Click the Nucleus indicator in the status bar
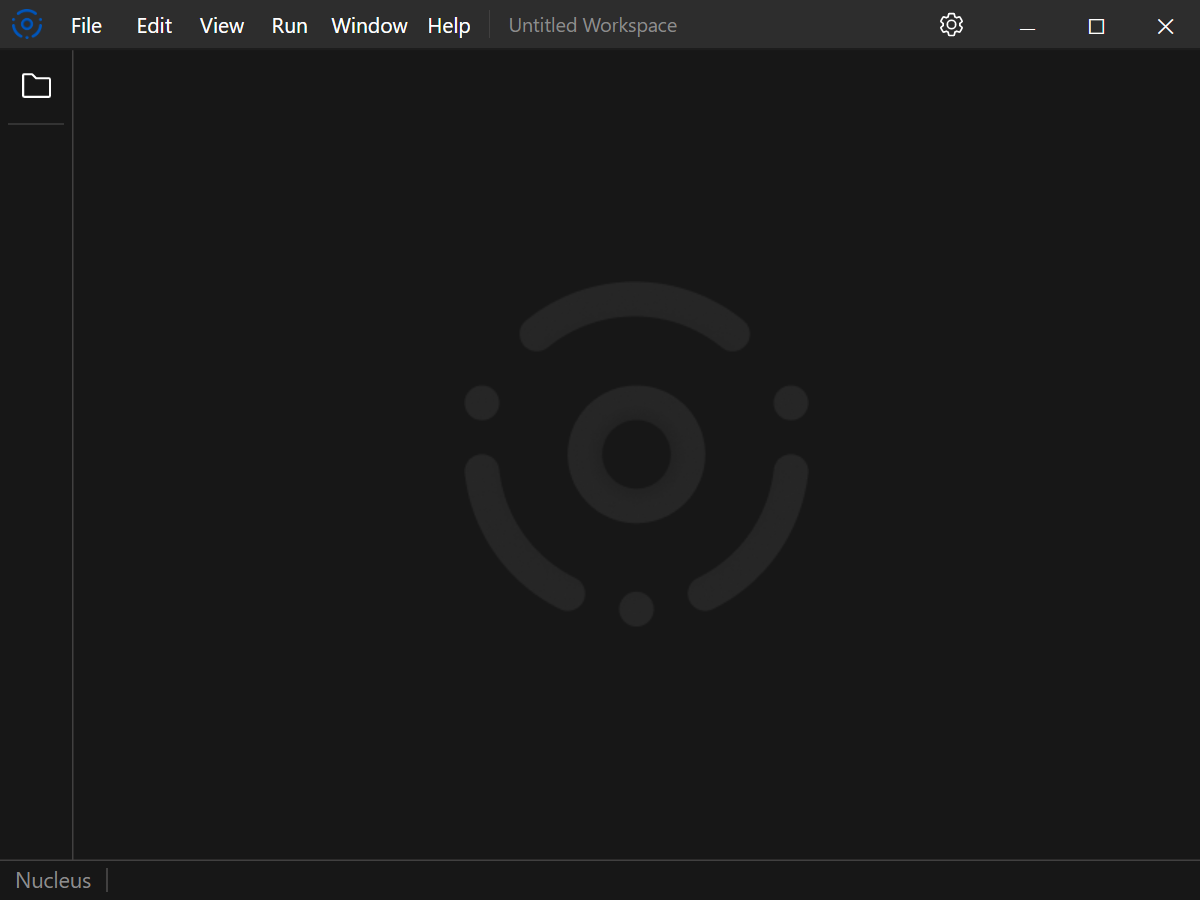This screenshot has height=900, width=1200. 53,879
